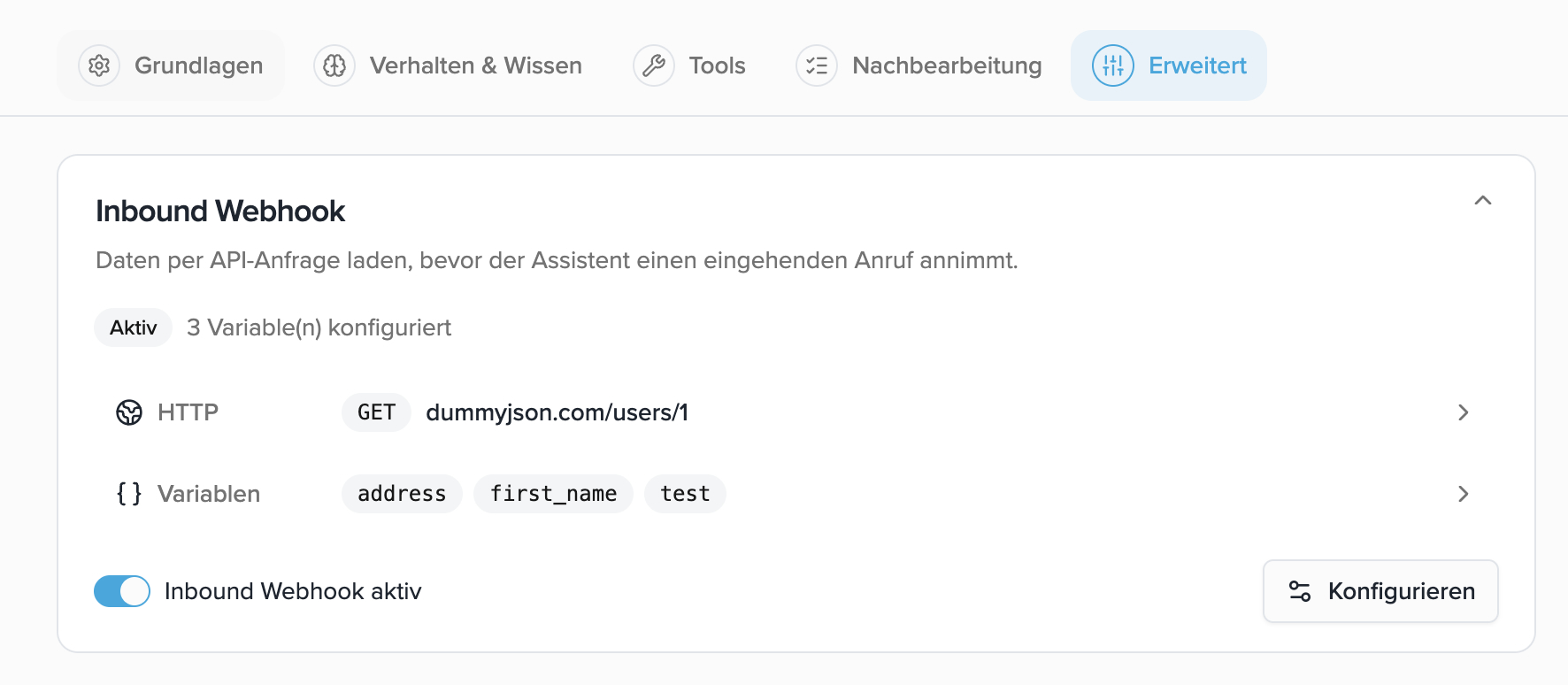The height and width of the screenshot is (685, 1568).
Task: Click the Konfigurieren button
Action: point(1380,591)
